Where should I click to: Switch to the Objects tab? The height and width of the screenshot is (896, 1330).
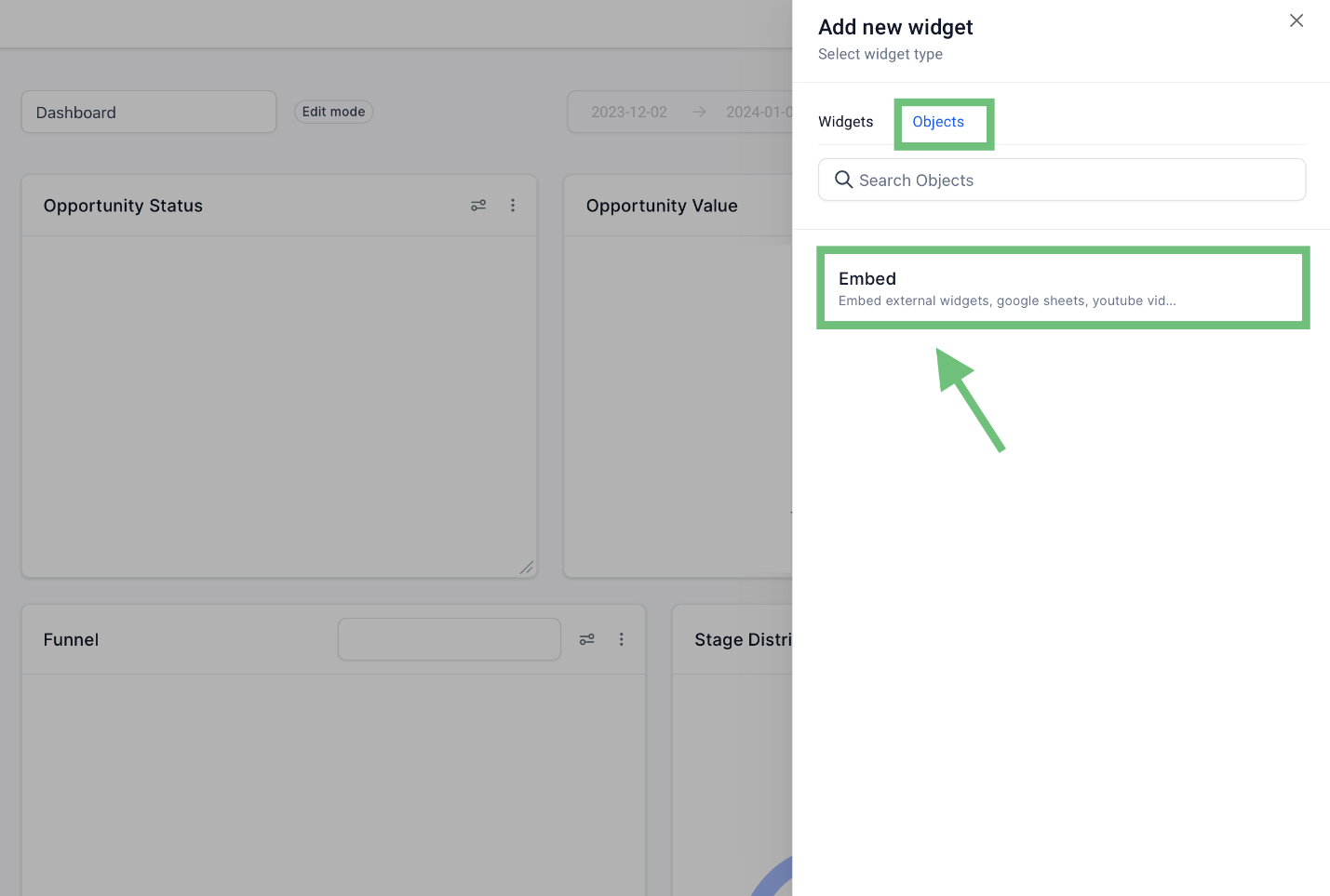(x=938, y=122)
